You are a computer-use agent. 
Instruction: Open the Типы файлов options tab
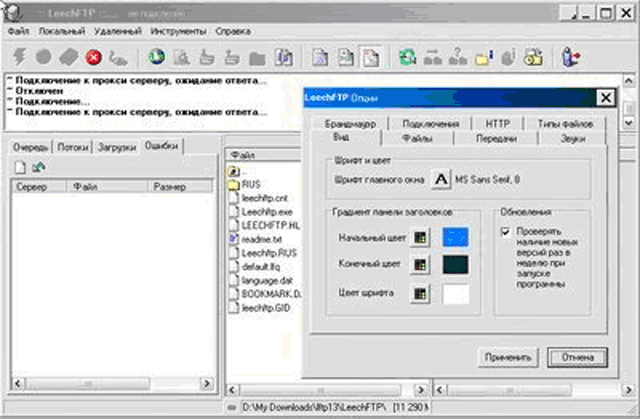(565, 124)
